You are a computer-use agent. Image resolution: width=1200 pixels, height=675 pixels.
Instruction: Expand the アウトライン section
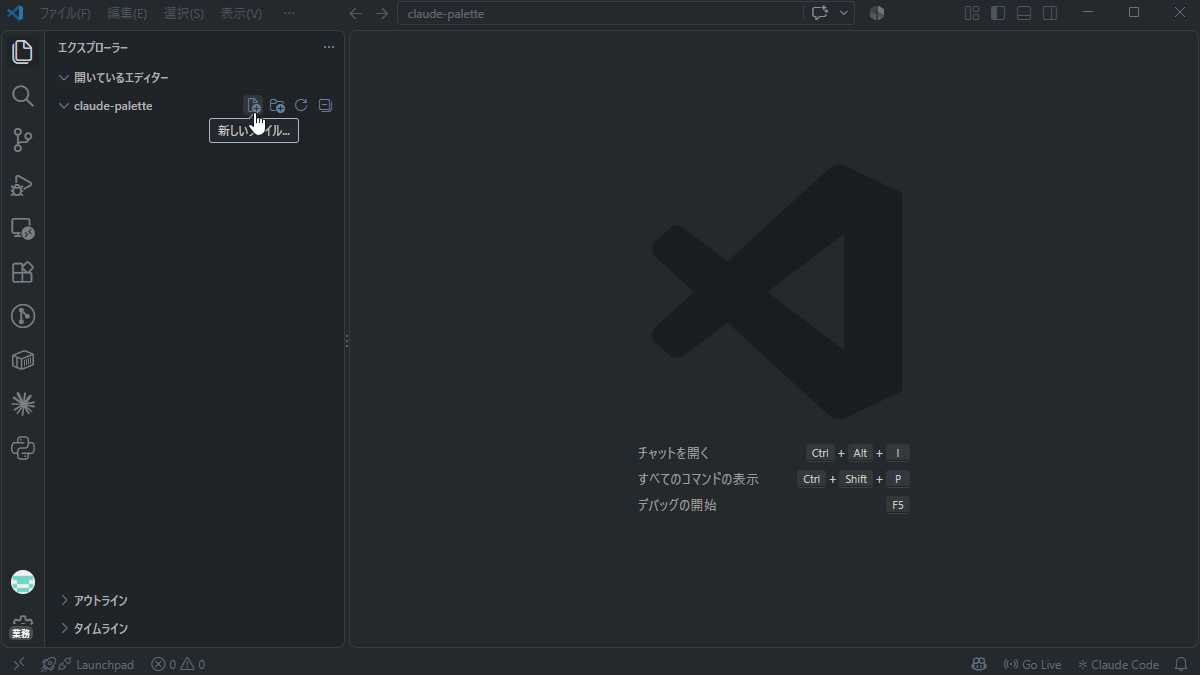196,600
